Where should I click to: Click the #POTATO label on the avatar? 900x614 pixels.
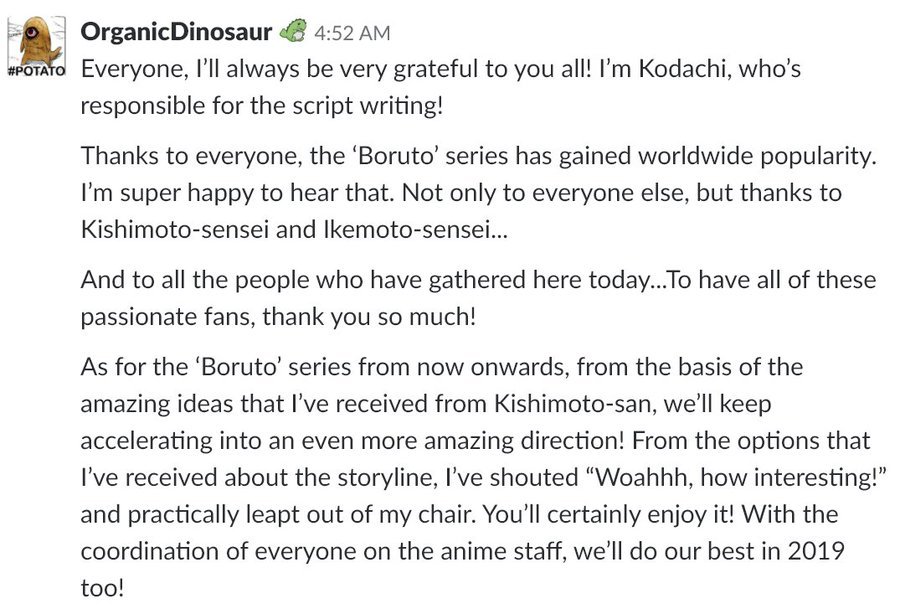(37, 71)
